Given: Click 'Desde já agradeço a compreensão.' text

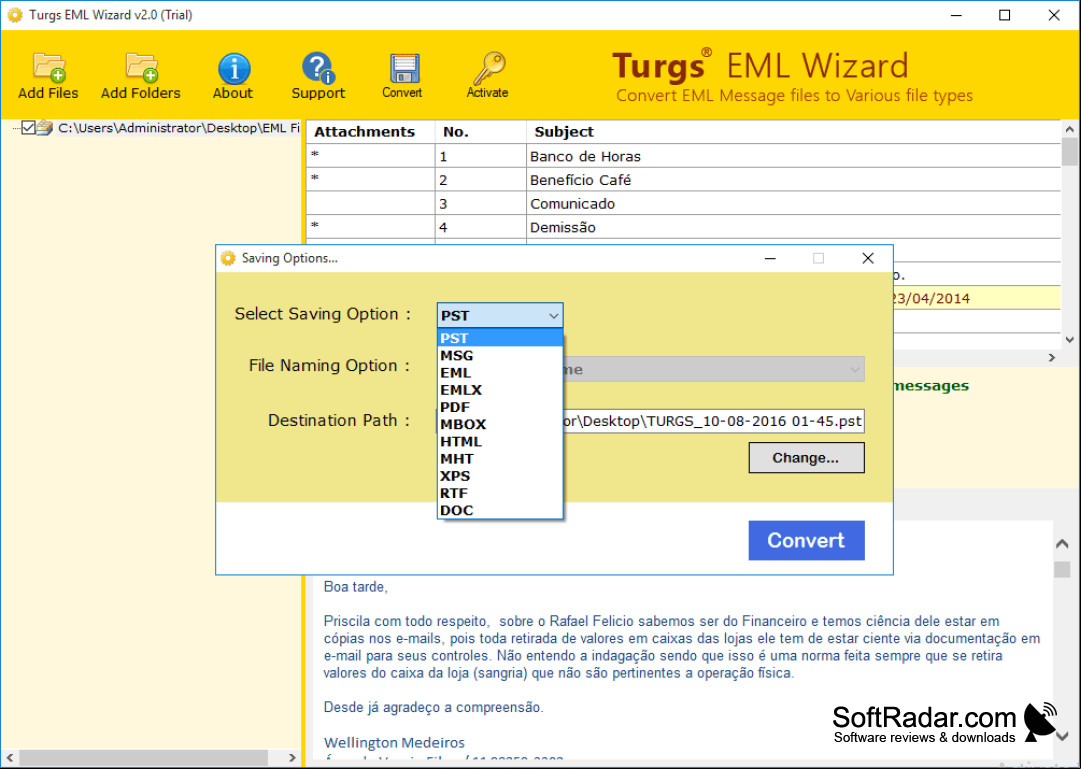Looking at the screenshot, I should 433,707.
